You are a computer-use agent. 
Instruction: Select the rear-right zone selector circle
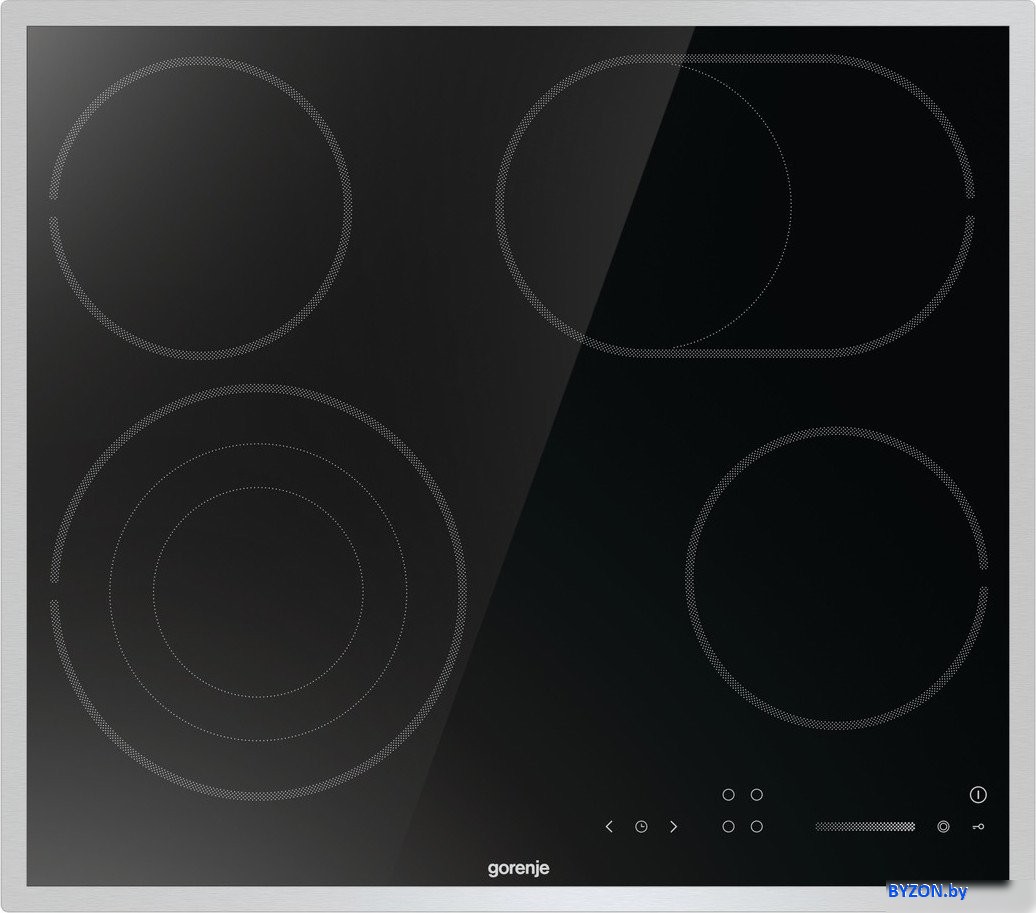coord(757,795)
